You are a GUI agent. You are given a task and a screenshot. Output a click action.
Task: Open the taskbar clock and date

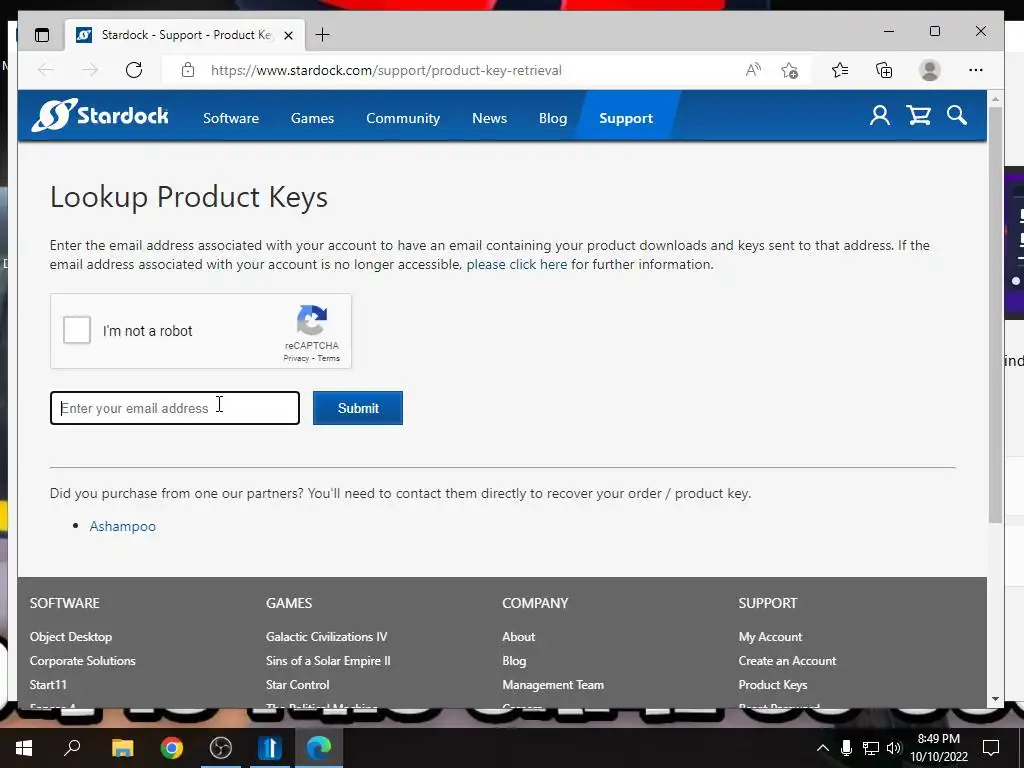tap(939, 748)
